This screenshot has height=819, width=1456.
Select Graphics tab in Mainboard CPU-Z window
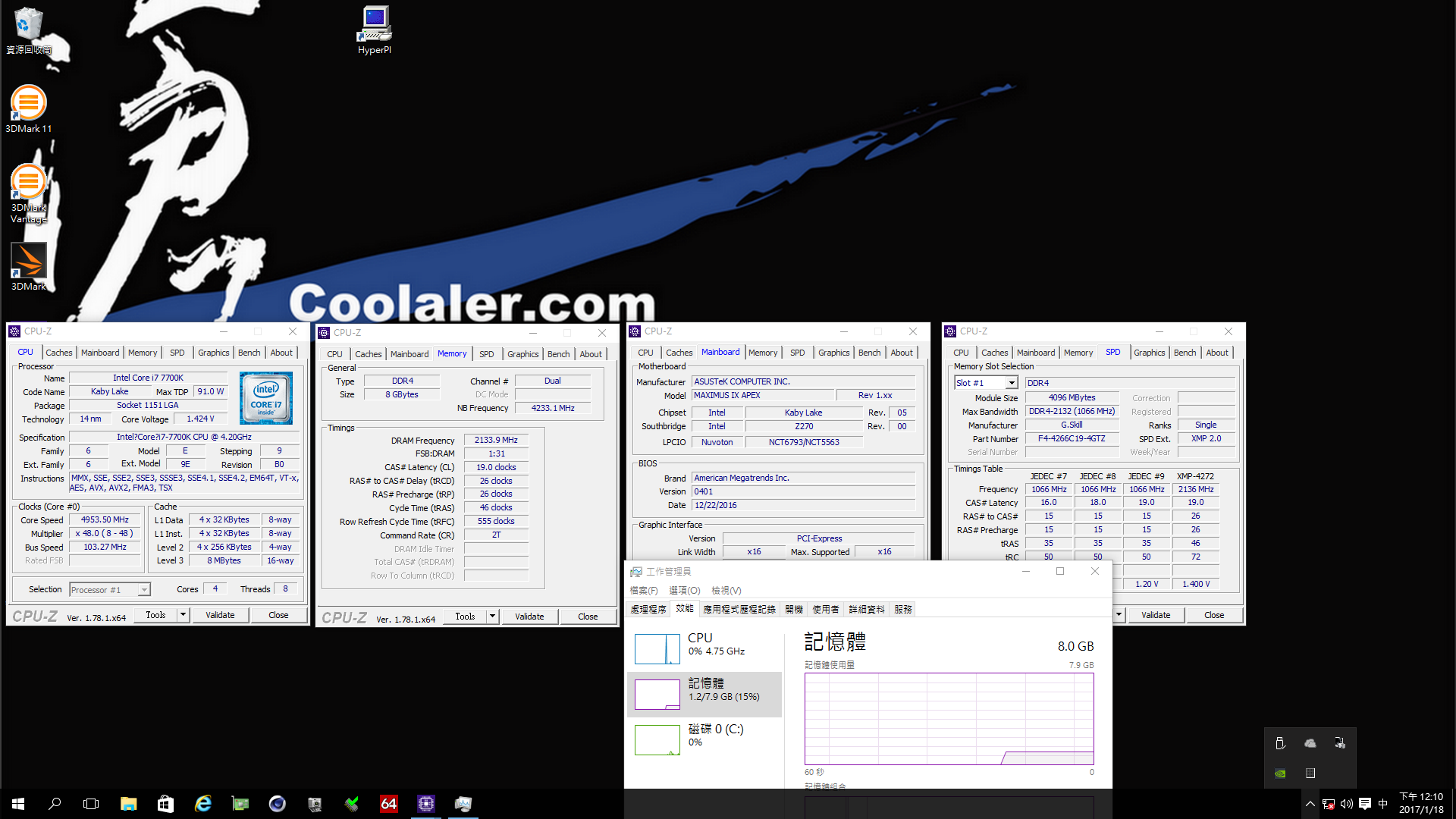tap(833, 353)
